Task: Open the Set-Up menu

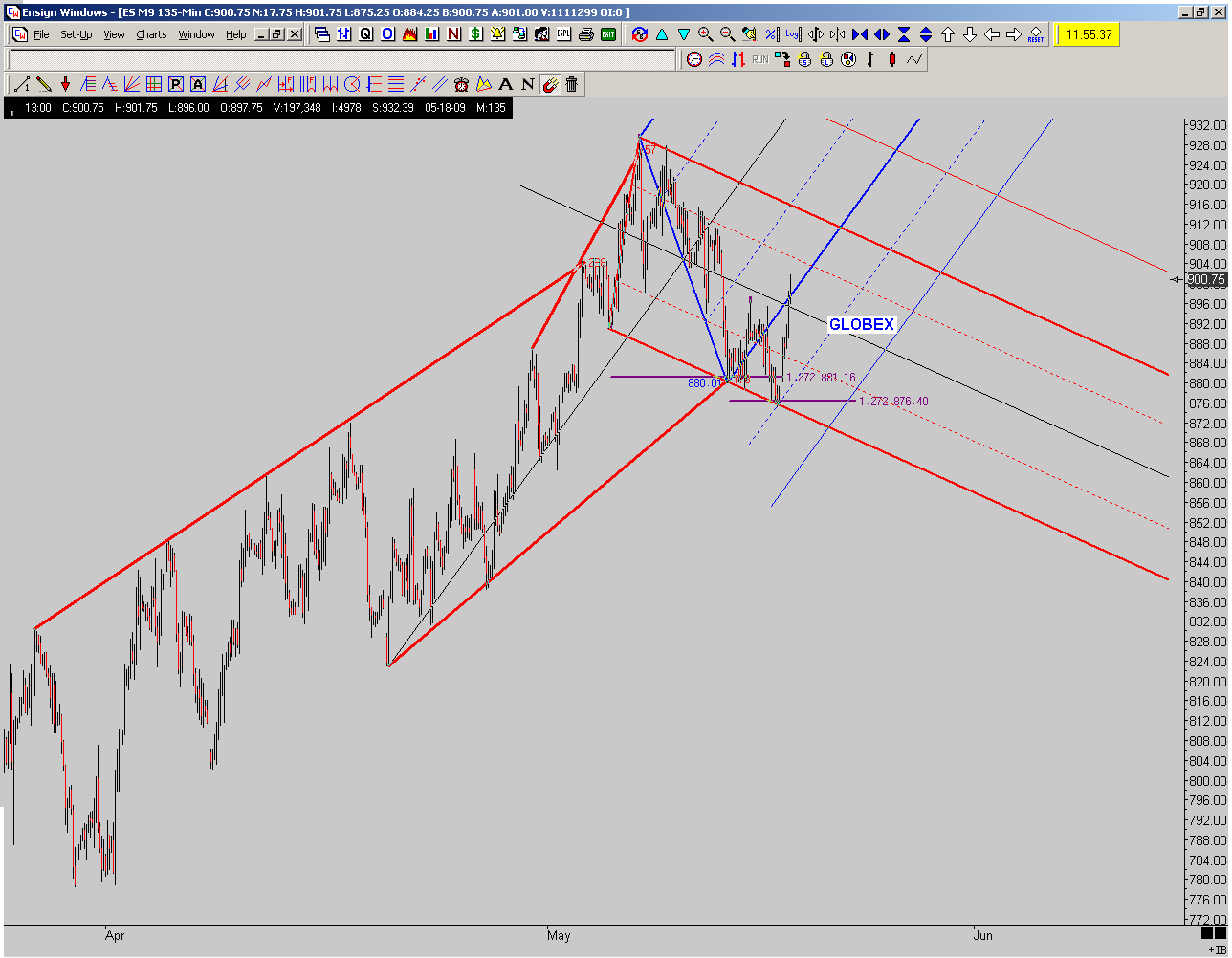Action: [77, 34]
